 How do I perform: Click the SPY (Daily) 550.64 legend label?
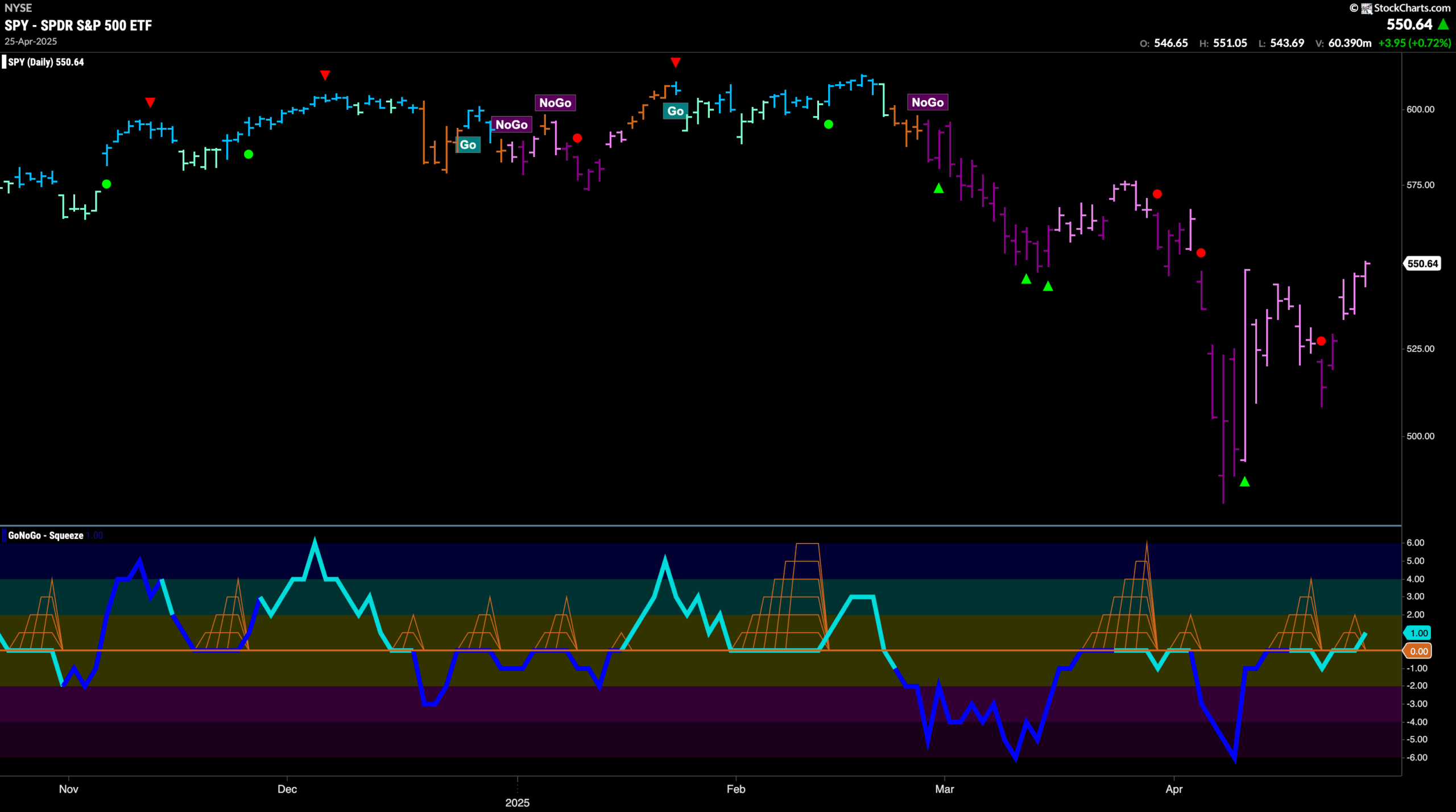pos(45,62)
